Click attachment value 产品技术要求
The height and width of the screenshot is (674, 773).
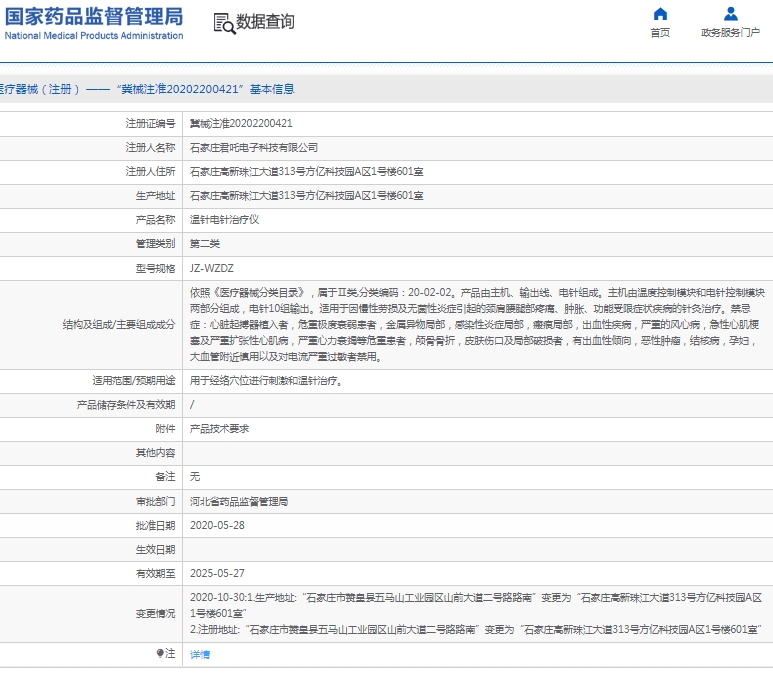click(x=219, y=429)
